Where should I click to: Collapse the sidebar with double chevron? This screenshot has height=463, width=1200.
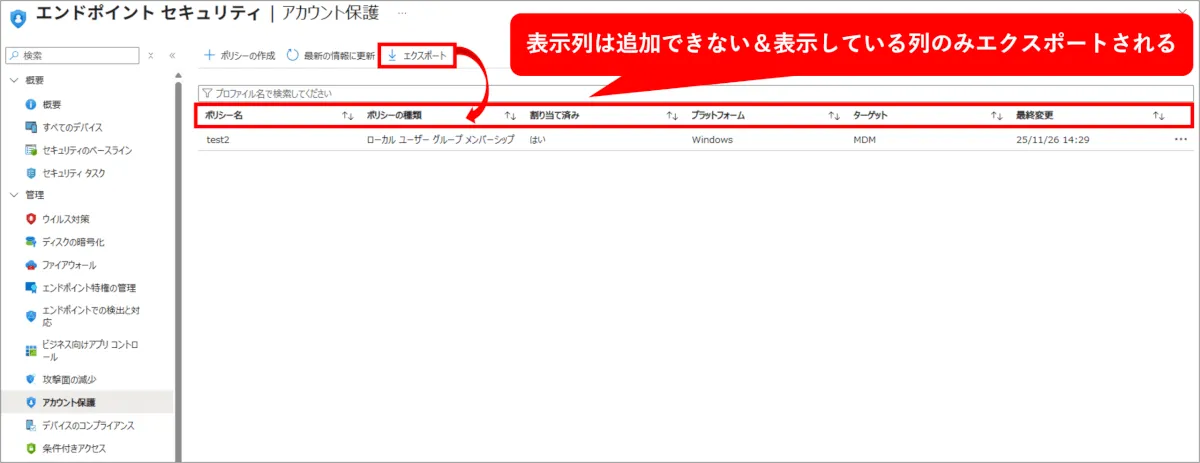tap(172, 56)
